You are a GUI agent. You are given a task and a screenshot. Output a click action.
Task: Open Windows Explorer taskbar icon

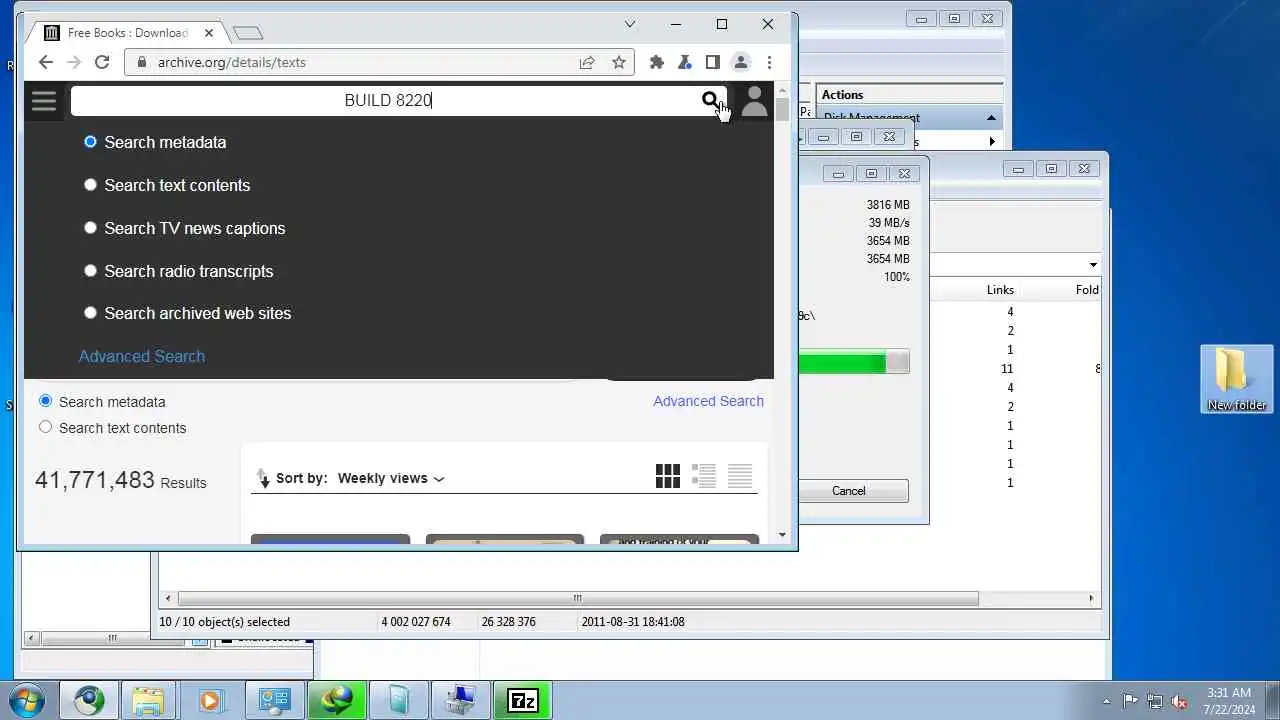tap(149, 701)
